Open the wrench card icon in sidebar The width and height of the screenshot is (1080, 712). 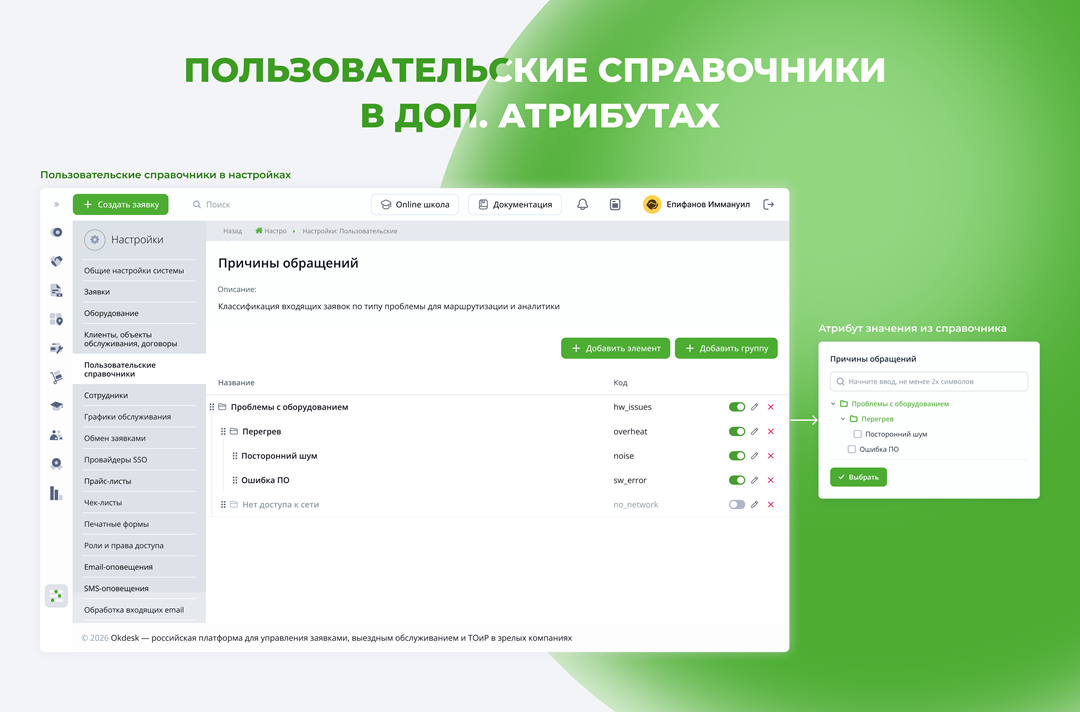[56, 348]
